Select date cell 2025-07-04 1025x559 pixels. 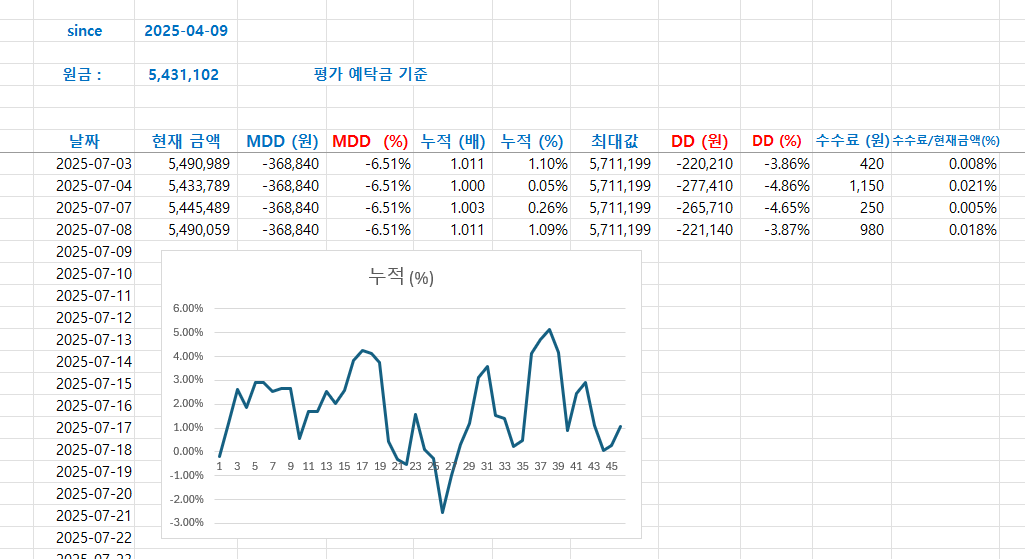point(84,186)
